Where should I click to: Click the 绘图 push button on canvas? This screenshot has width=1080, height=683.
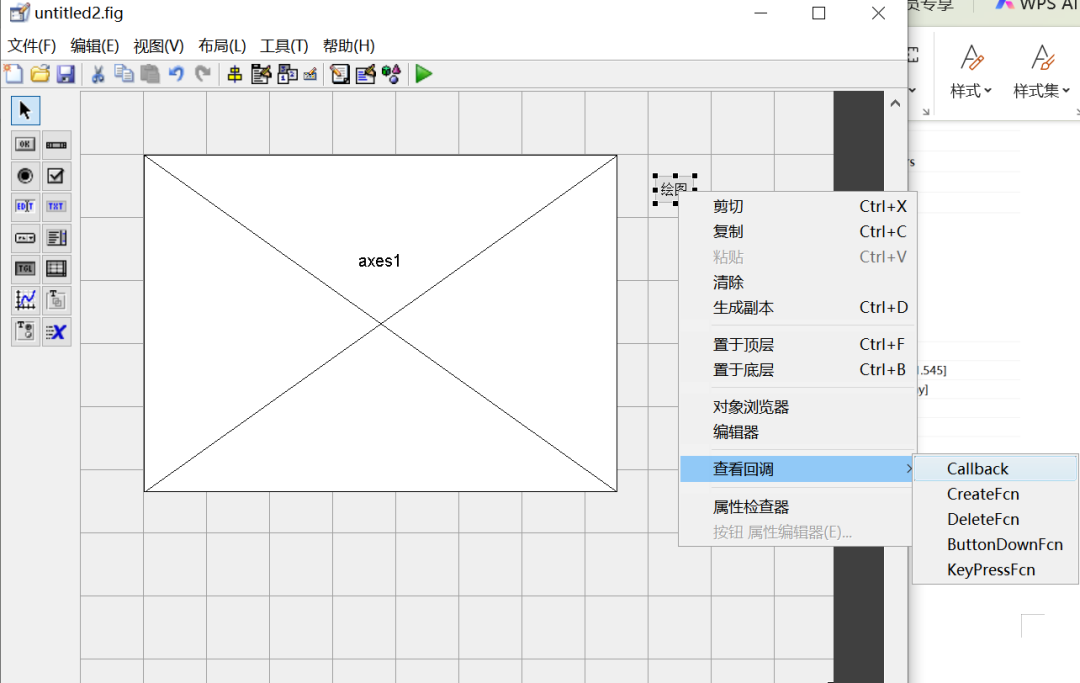(674, 189)
